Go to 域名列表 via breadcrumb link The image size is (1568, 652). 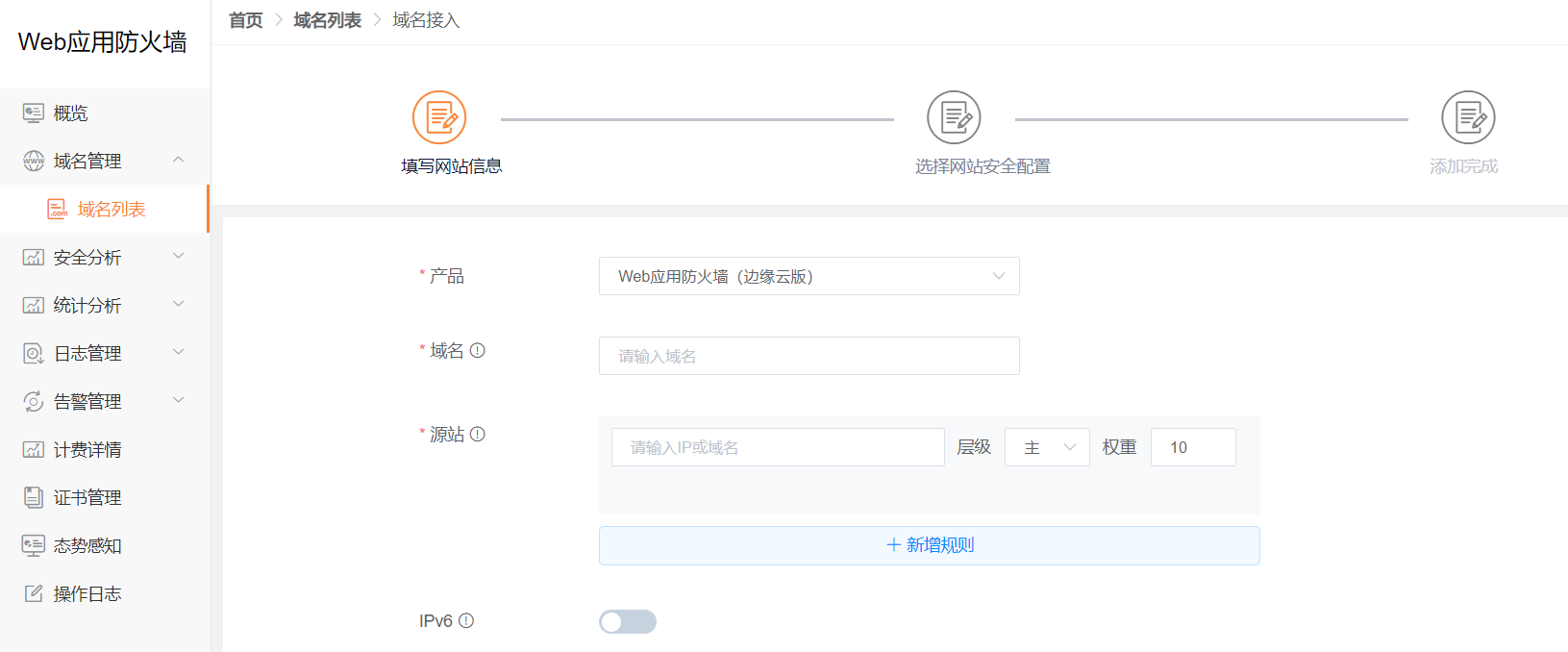pyautogui.click(x=327, y=20)
